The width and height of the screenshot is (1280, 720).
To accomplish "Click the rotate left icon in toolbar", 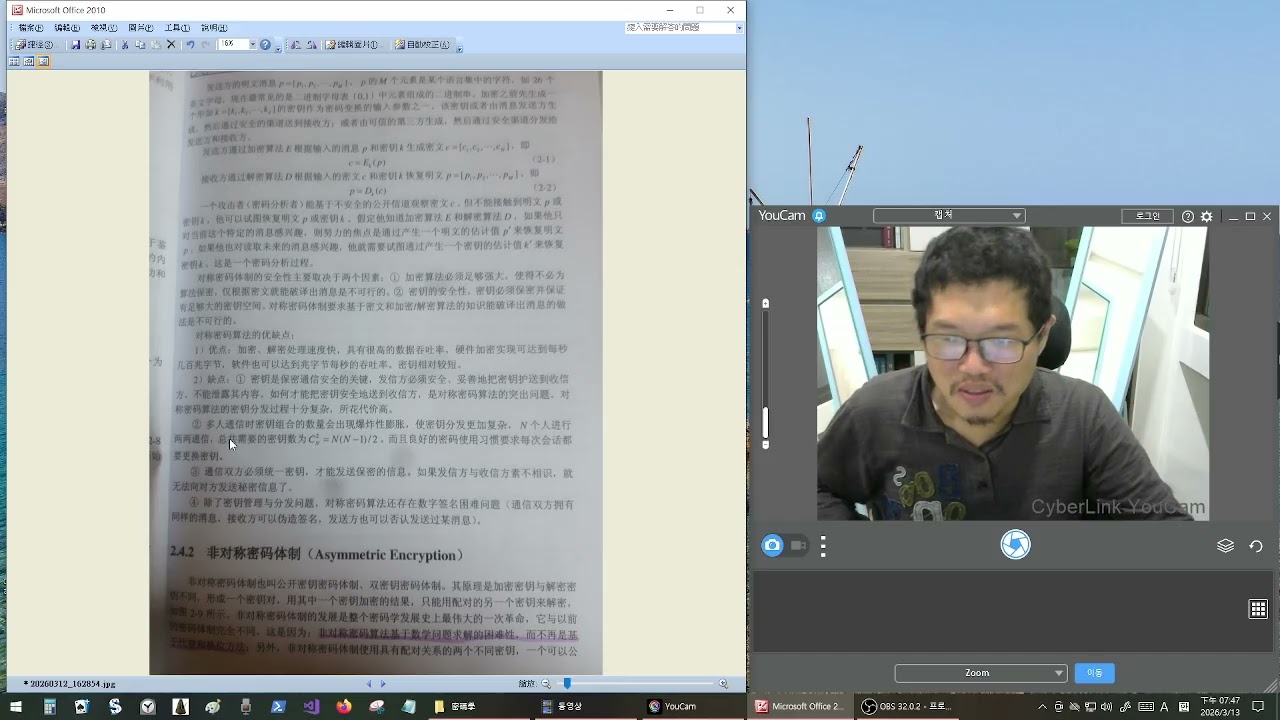I will [x=295, y=45].
